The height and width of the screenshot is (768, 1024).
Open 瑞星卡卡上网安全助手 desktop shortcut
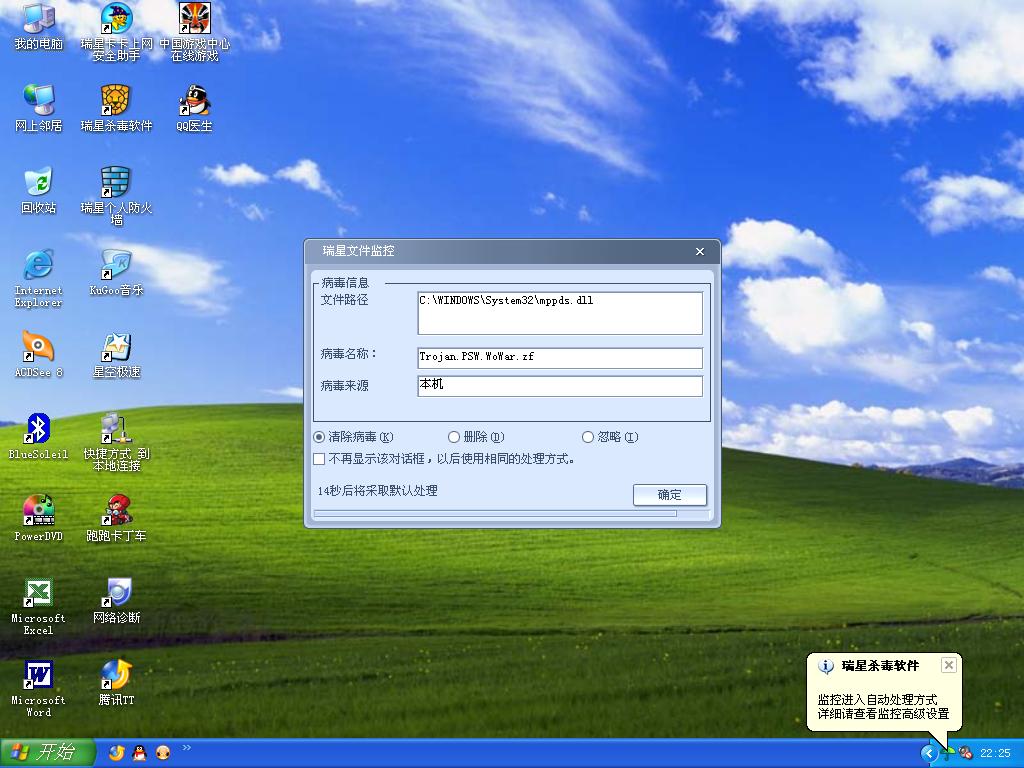(116, 31)
